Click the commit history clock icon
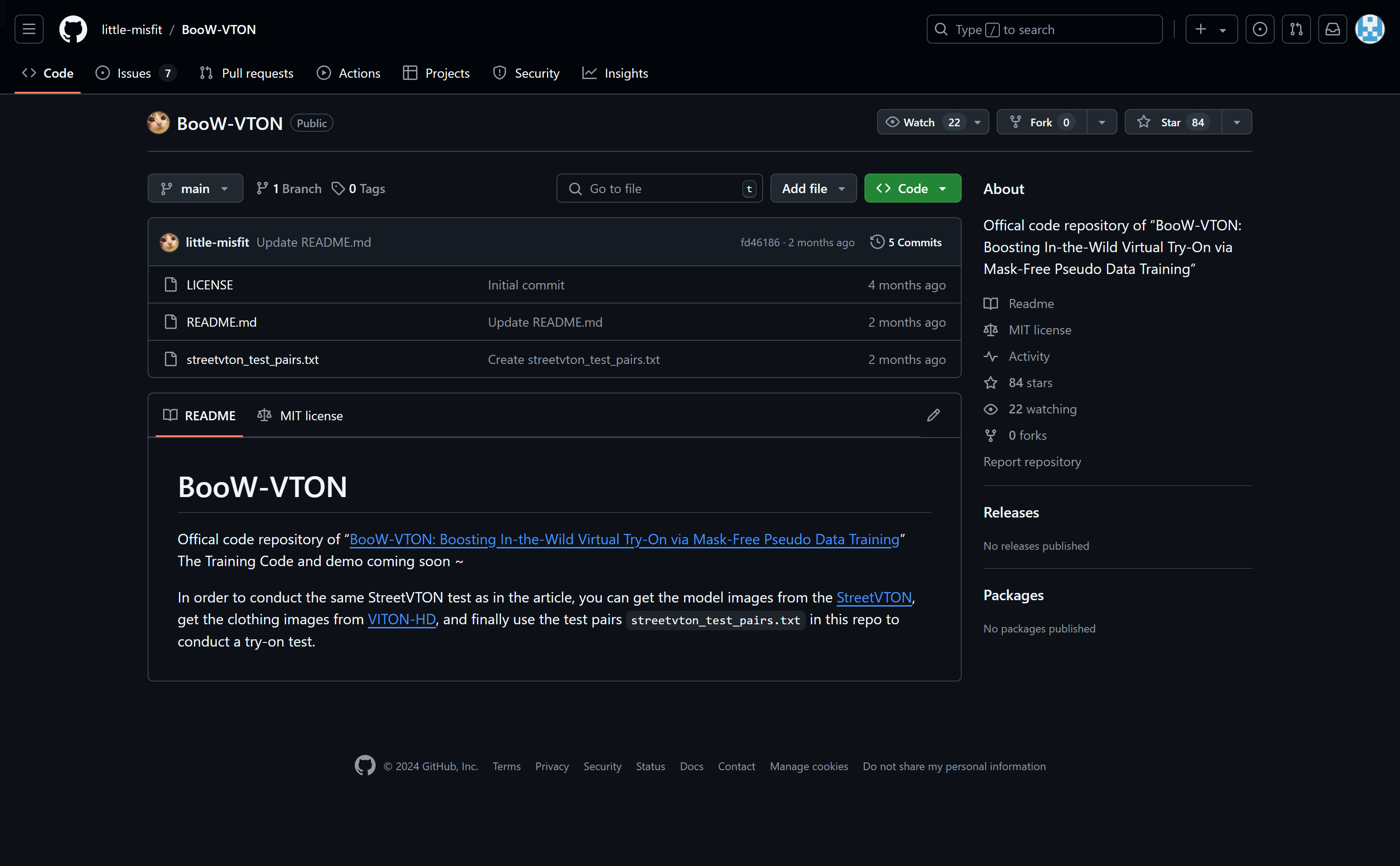 tap(877, 242)
